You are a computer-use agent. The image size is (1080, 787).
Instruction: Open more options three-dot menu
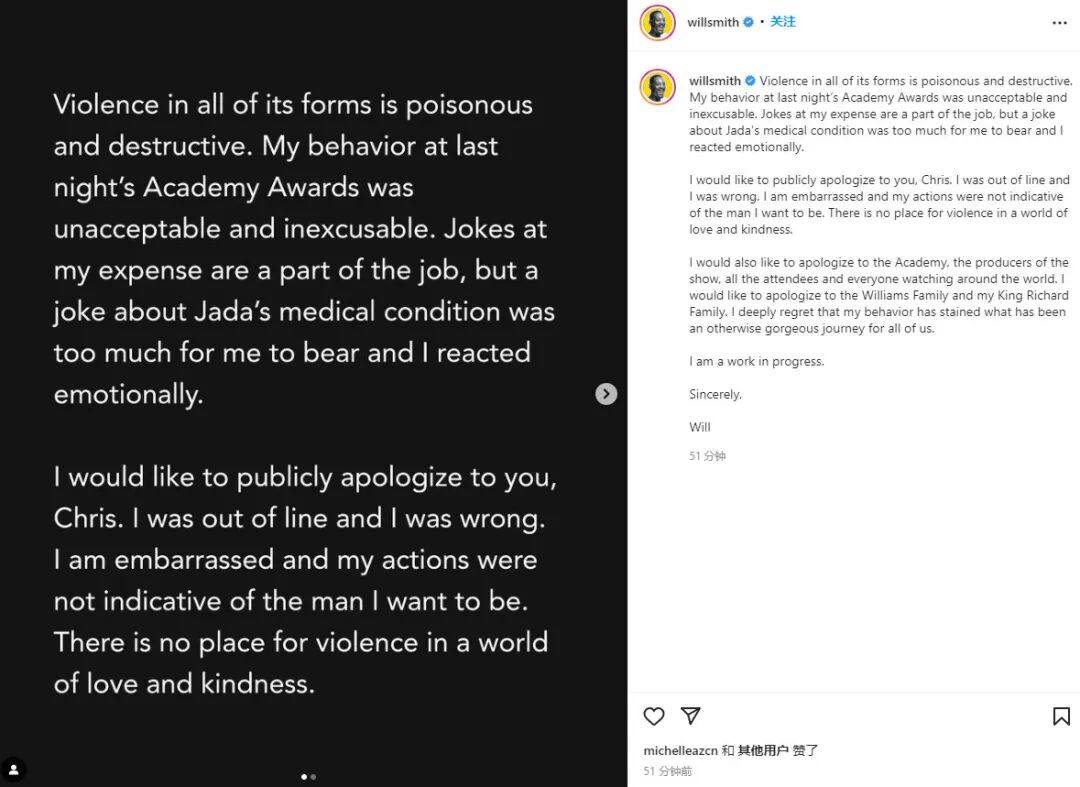click(x=1059, y=23)
